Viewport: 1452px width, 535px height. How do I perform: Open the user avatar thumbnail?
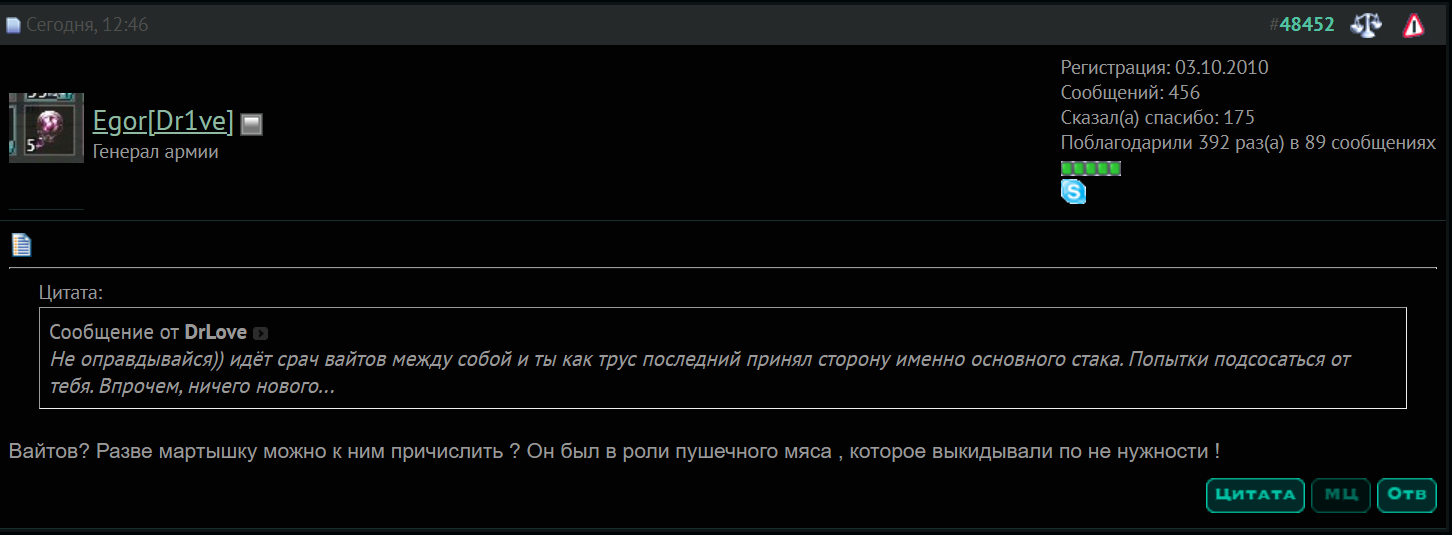pyautogui.click(x=46, y=128)
